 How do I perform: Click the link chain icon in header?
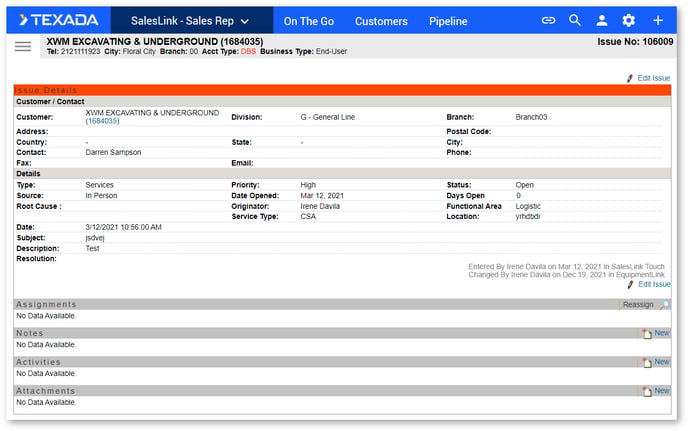pyautogui.click(x=548, y=20)
